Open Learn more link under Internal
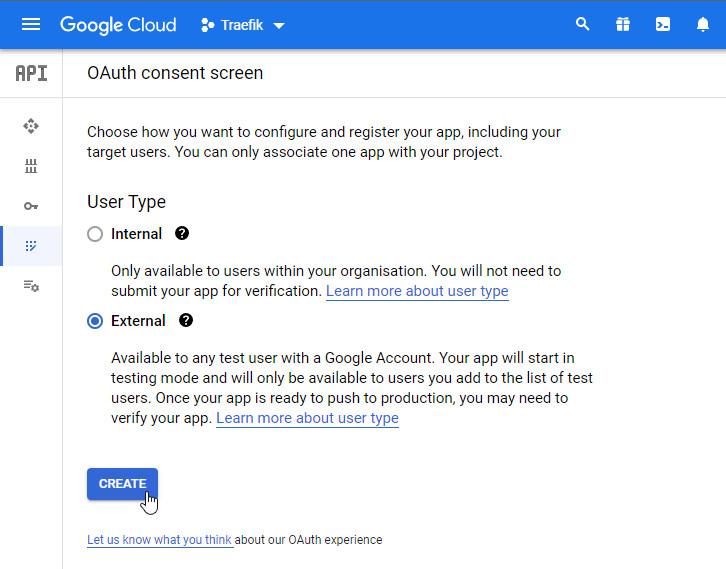 tap(417, 291)
